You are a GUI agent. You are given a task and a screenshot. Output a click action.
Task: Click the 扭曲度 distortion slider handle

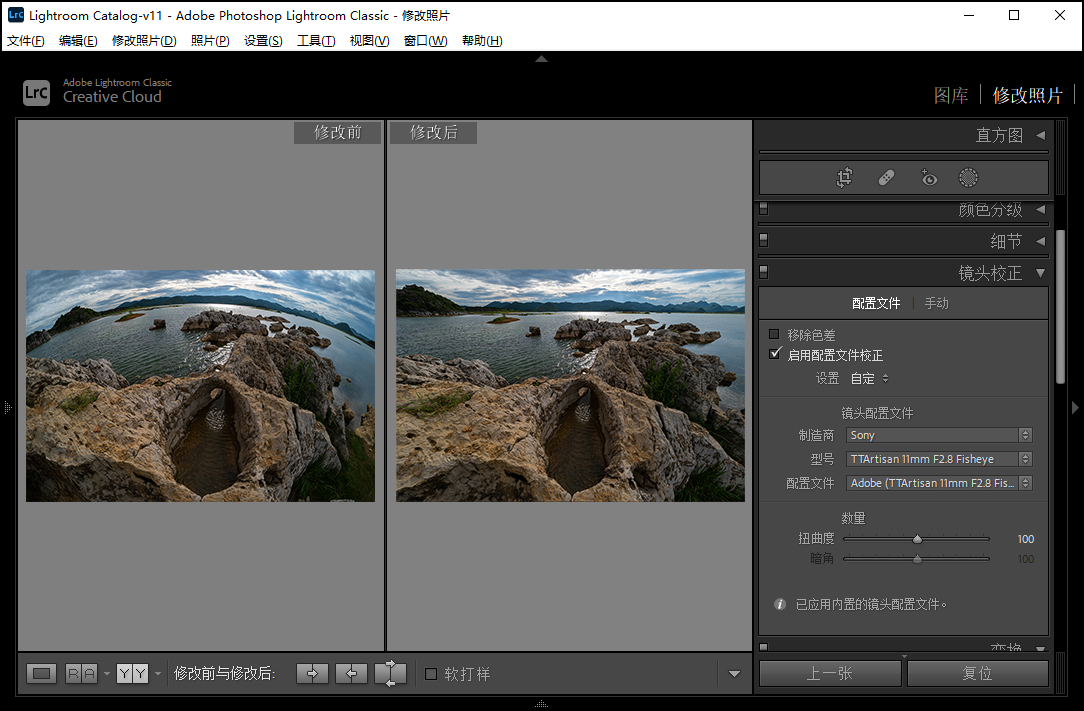(x=917, y=540)
